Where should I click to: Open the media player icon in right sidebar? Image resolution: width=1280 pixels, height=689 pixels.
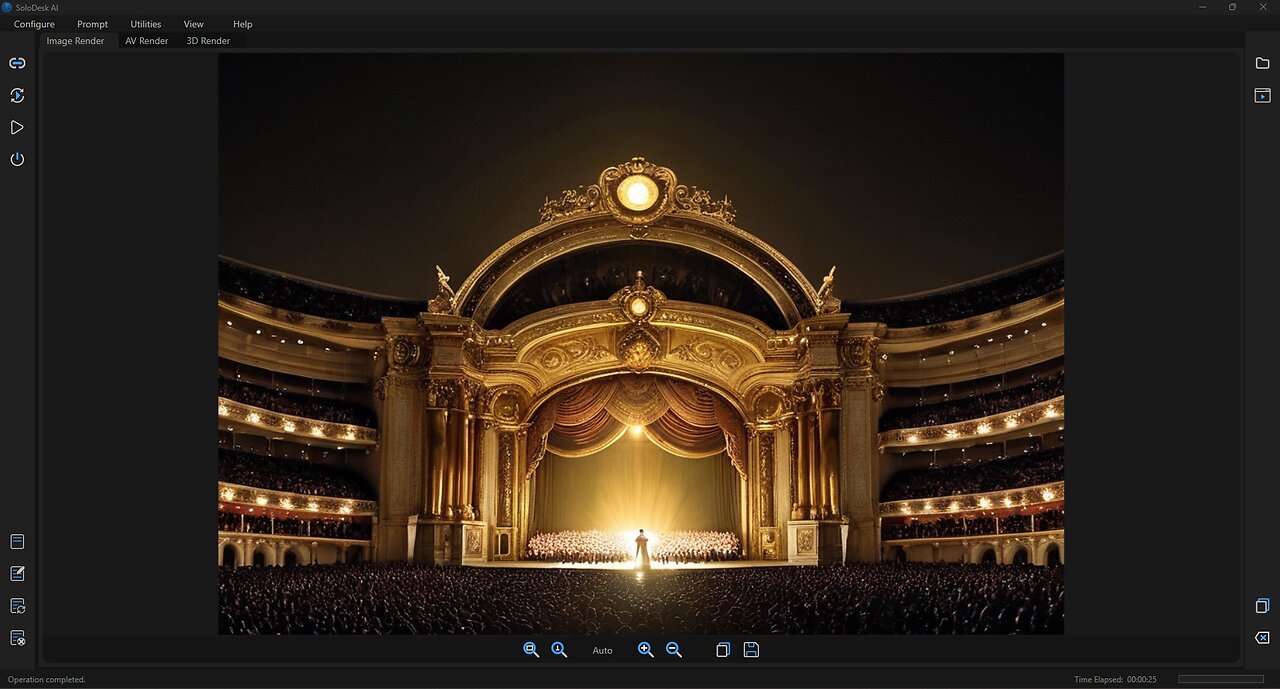pos(1262,95)
